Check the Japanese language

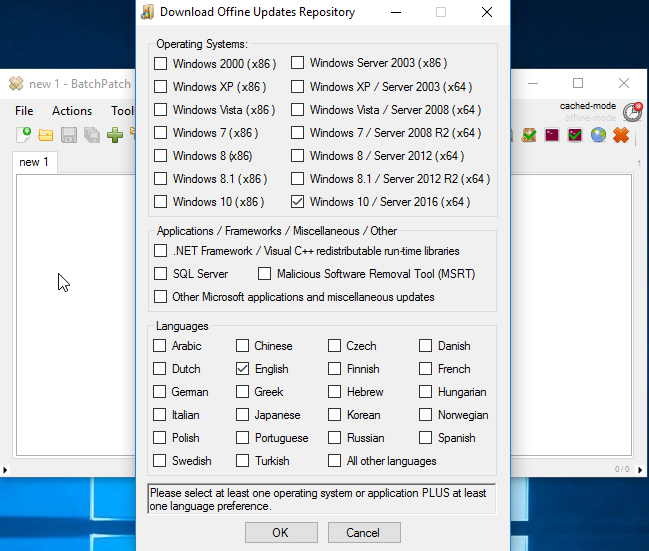coord(243,414)
